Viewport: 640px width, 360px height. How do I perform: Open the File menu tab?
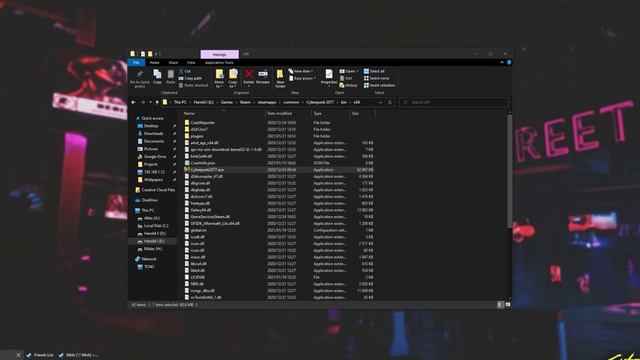(136, 62)
